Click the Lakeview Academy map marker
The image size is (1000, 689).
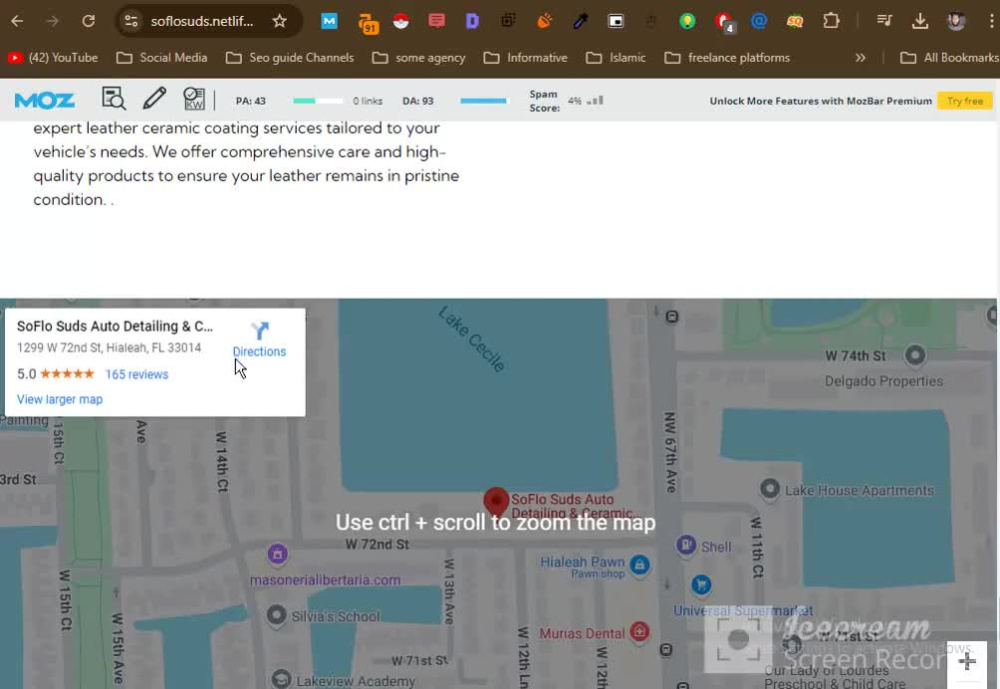[x=281, y=679]
